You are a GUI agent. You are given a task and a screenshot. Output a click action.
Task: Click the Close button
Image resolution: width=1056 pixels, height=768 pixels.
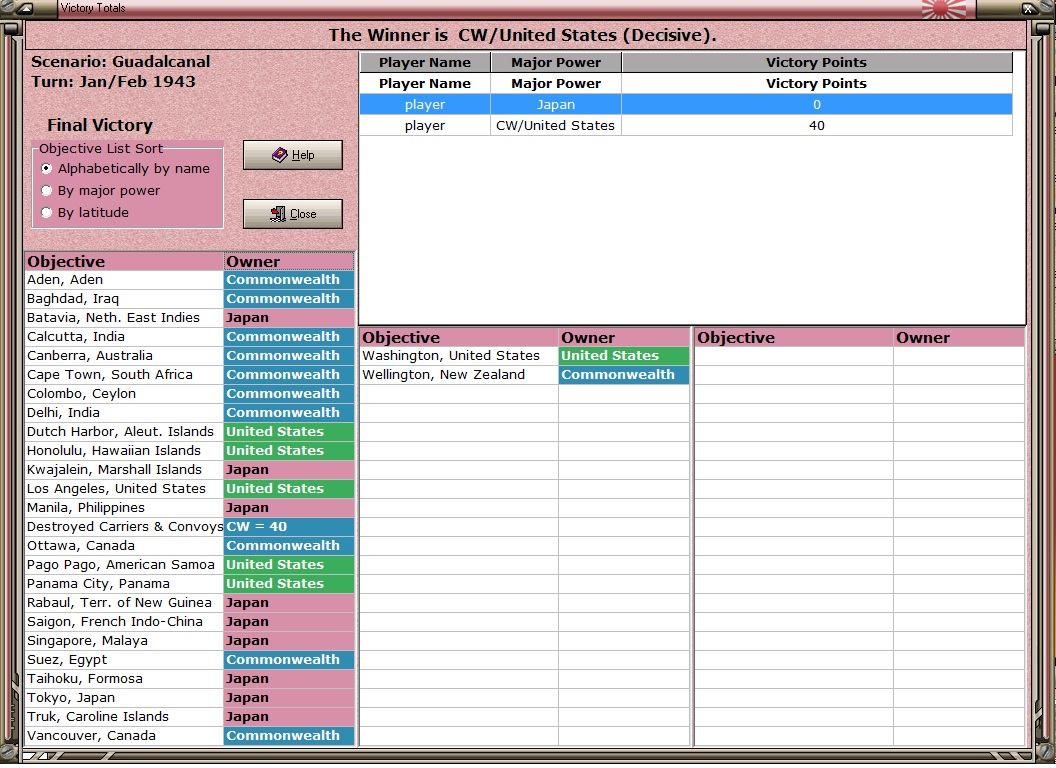[x=292, y=214]
